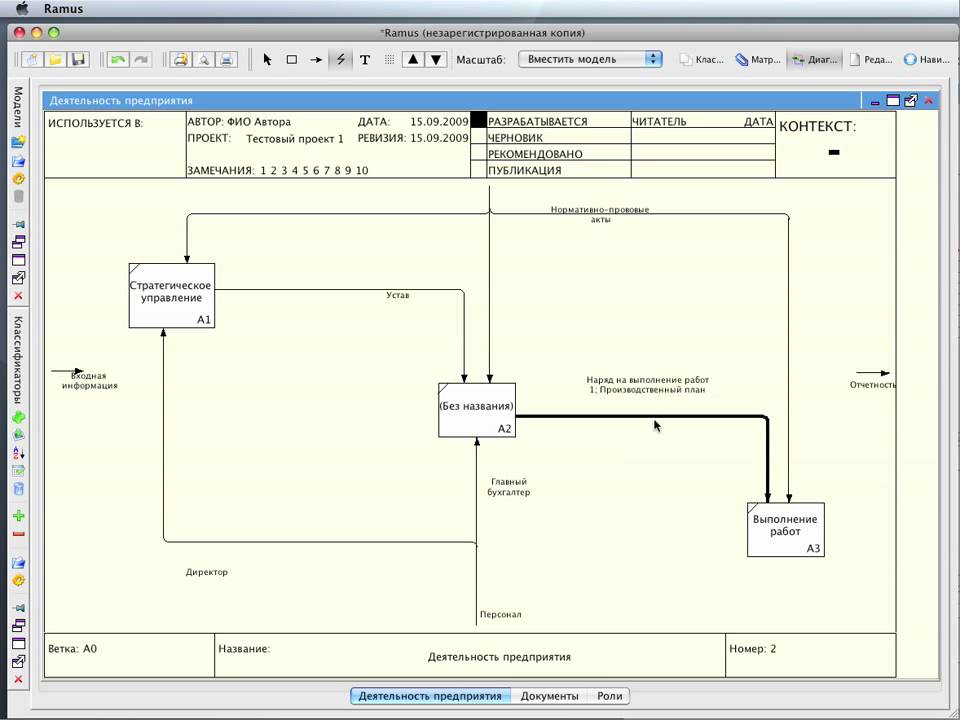
Task: Switch to the Нави... view tab
Action: (926, 59)
